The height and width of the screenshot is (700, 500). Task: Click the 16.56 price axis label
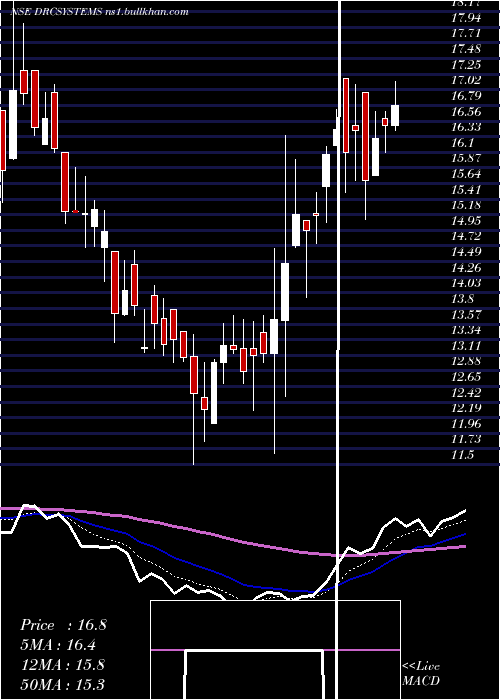[466, 112]
